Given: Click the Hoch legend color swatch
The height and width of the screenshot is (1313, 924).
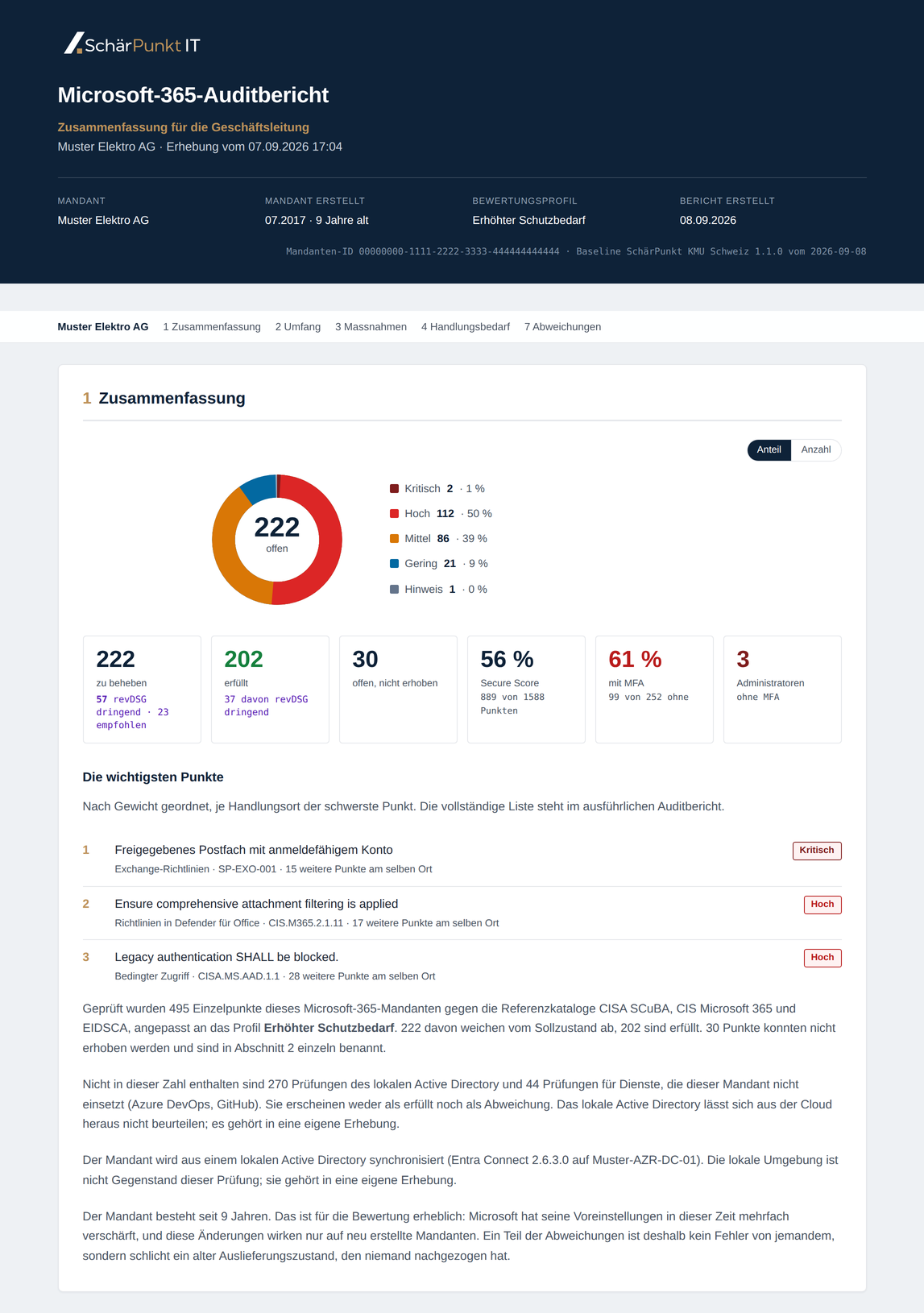Looking at the screenshot, I should click(394, 514).
